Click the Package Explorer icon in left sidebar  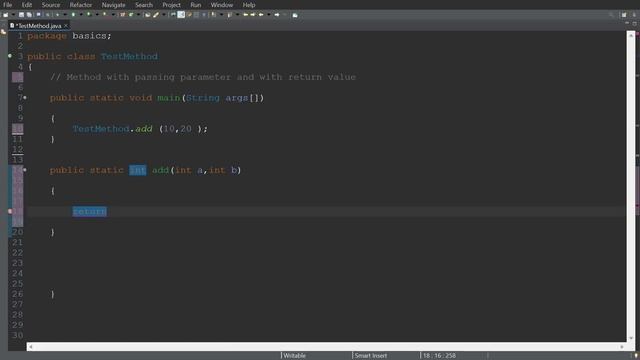pyautogui.click(x=3, y=31)
